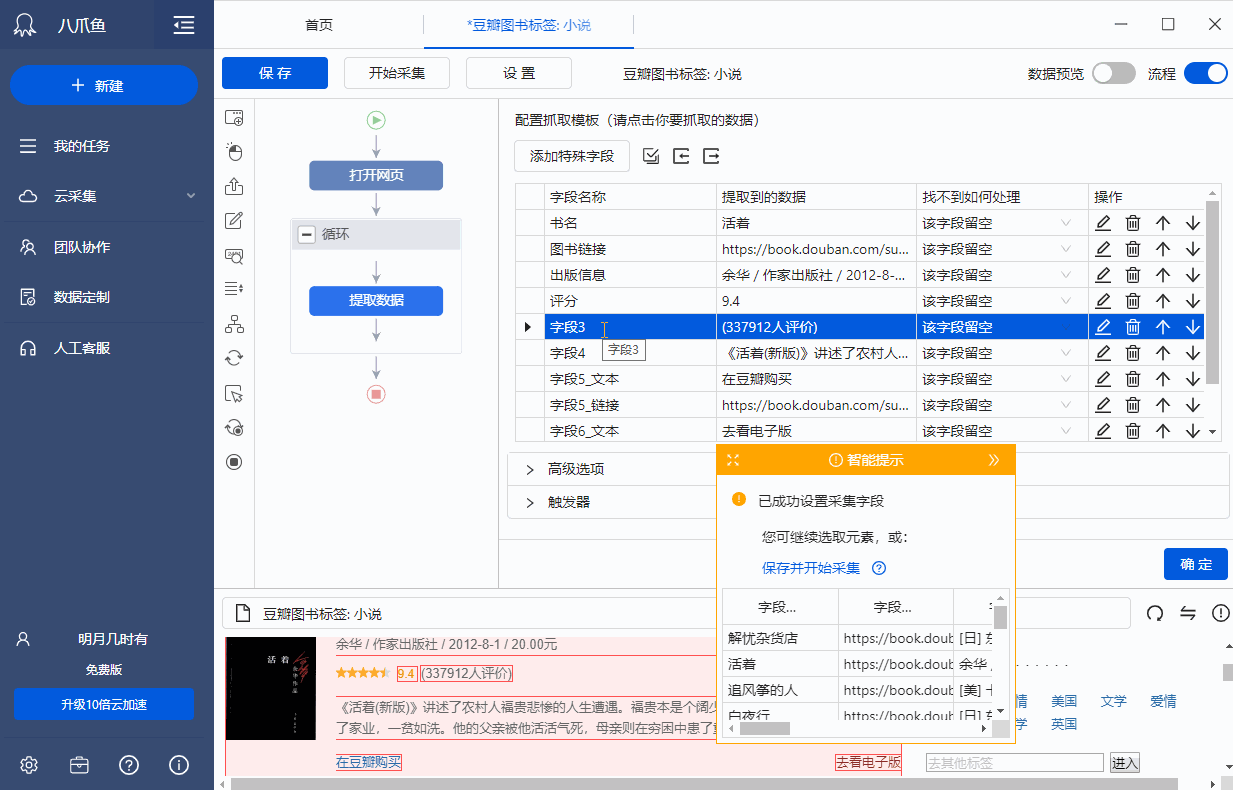Screen dimensions: 1233x790
Task: Open the toolbox briefcase icon
Action: coord(79,765)
